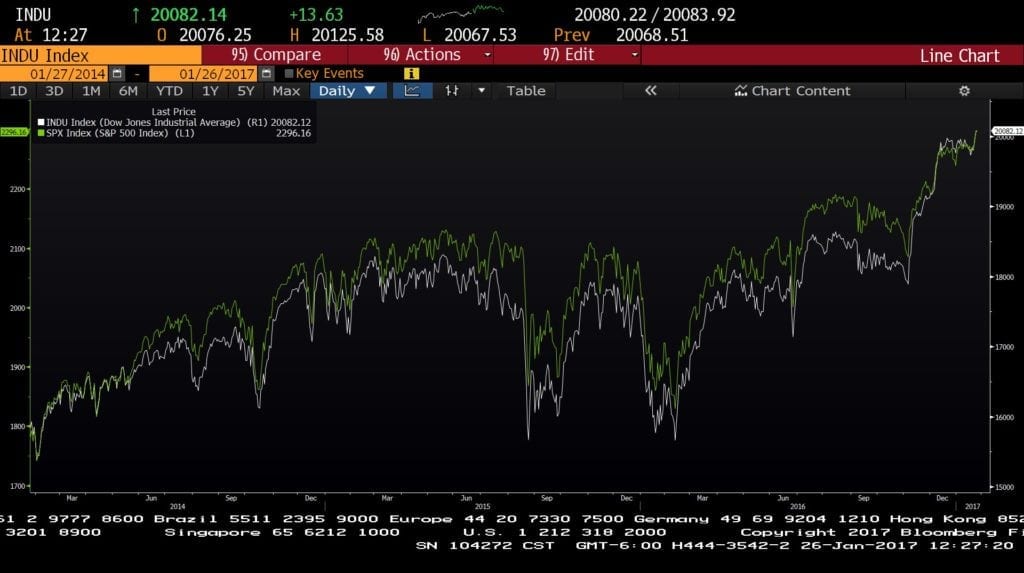This screenshot has height=573, width=1024.
Task: Select the line chart style icon
Action: [x=412, y=91]
